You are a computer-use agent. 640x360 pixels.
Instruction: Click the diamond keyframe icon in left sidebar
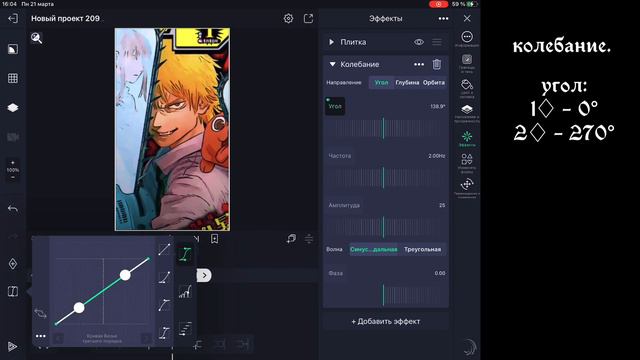13,264
